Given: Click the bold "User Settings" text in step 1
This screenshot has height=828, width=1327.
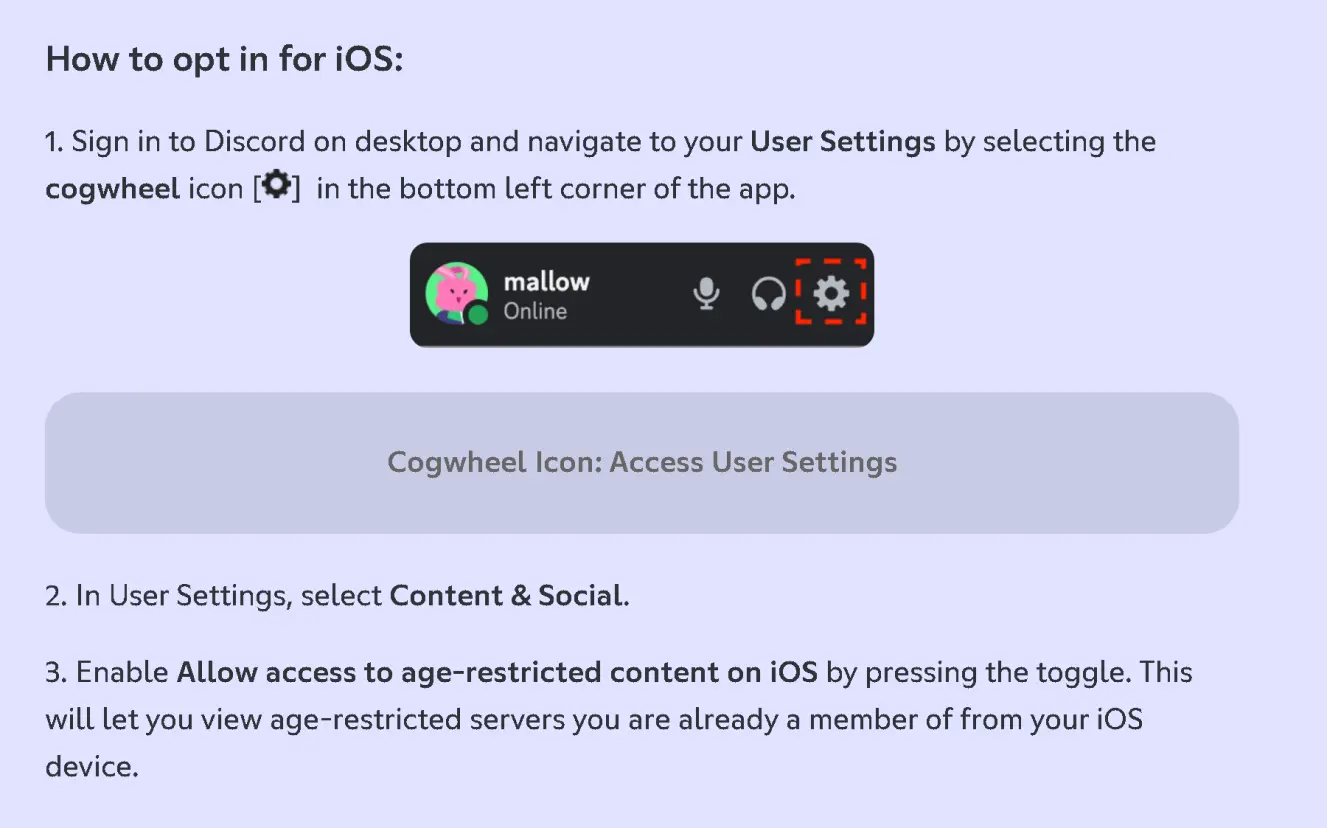Looking at the screenshot, I should [842, 141].
